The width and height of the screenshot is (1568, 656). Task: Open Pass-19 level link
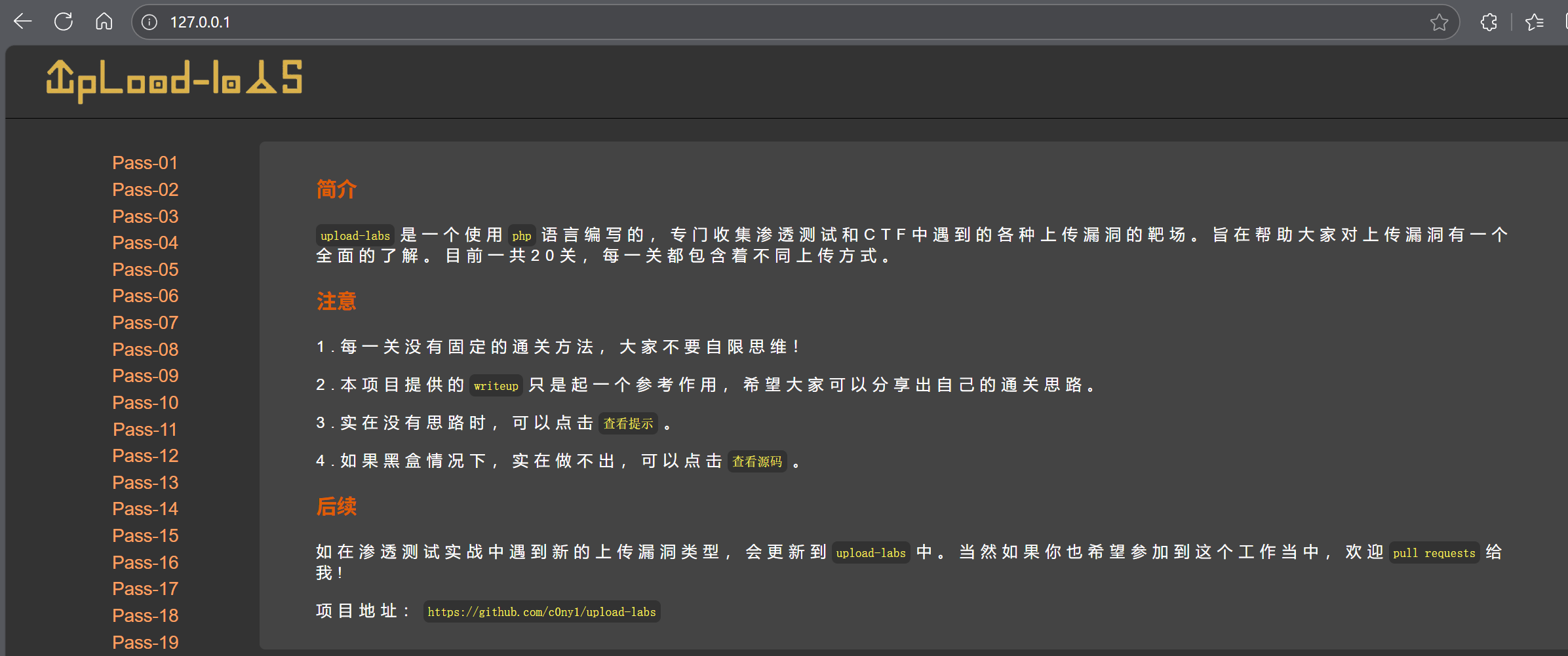pos(145,642)
